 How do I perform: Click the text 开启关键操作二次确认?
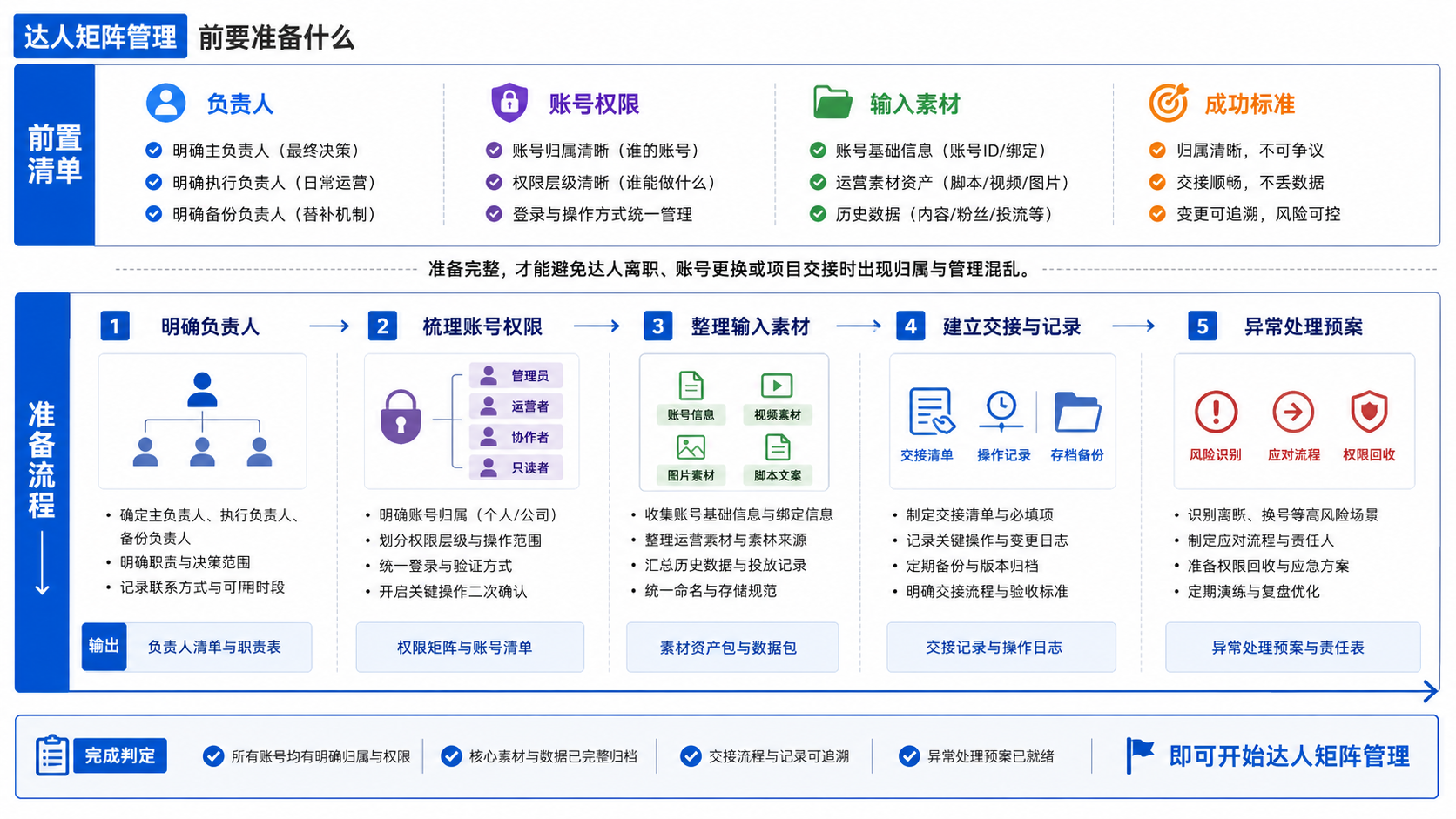point(453,591)
